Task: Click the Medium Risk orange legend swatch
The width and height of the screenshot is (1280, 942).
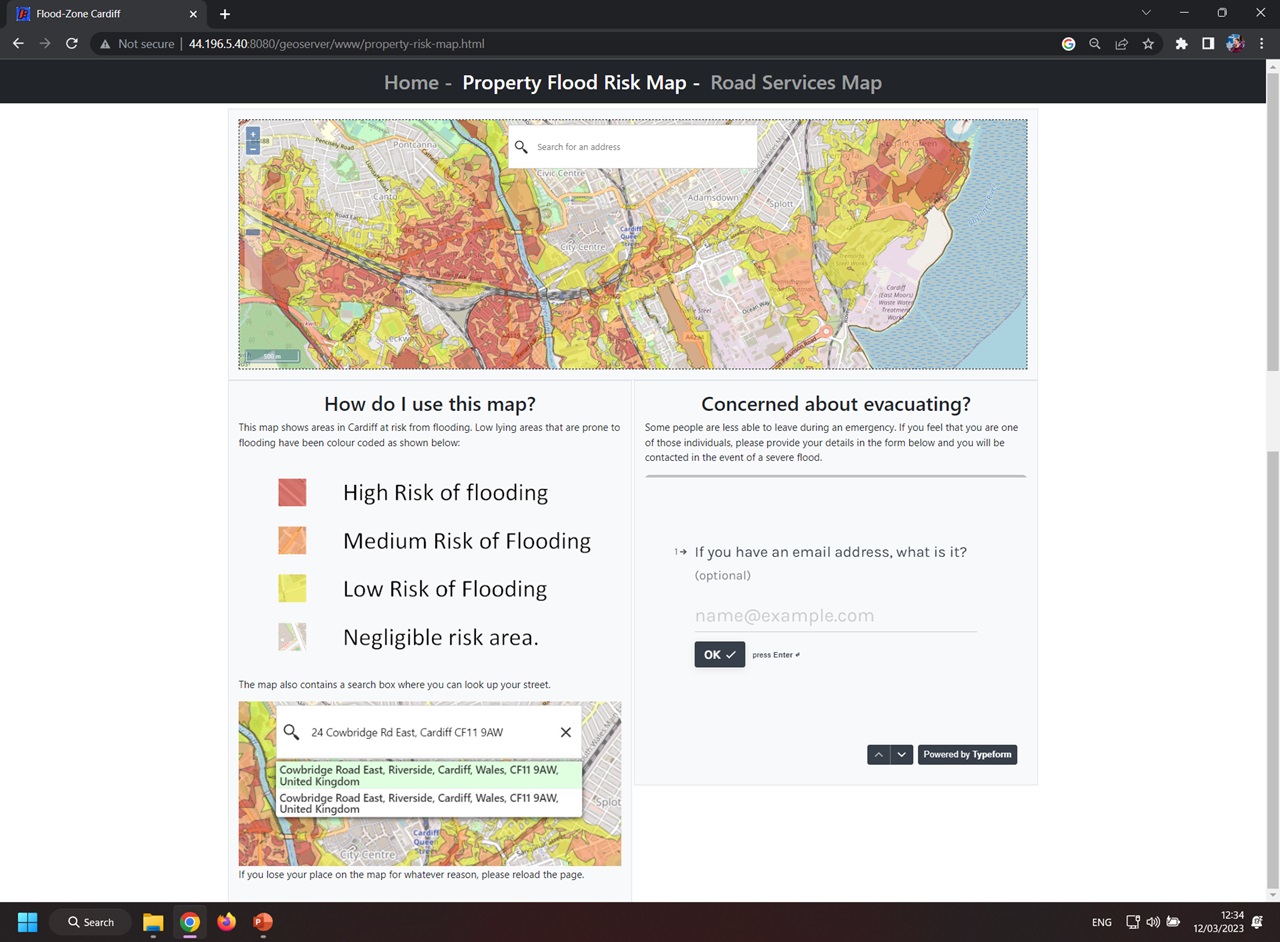Action: (292, 541)
